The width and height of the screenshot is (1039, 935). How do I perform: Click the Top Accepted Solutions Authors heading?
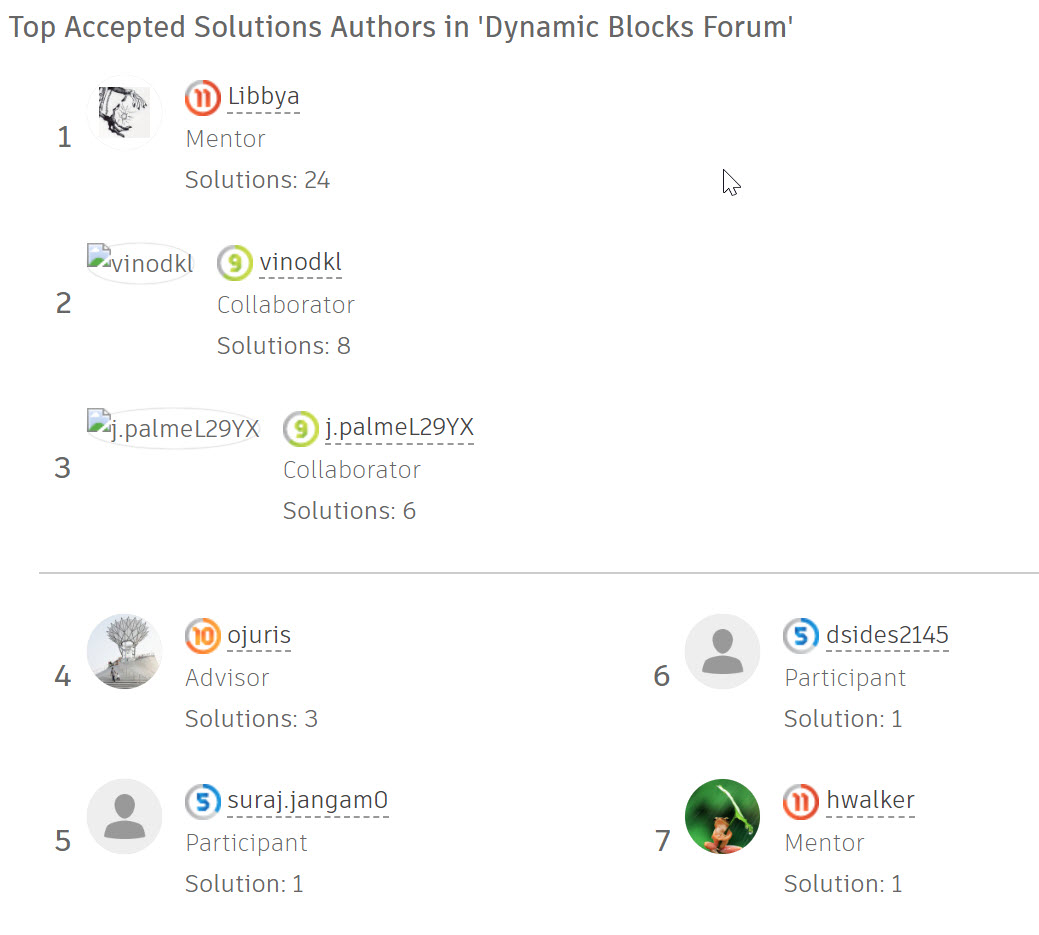[400, 27]
